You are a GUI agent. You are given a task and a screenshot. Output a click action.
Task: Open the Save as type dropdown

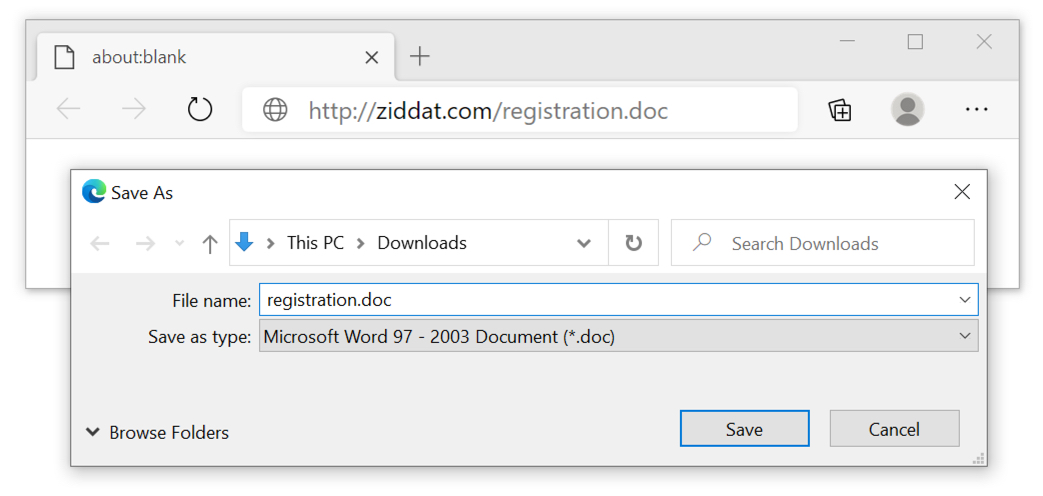coord(619,336)
